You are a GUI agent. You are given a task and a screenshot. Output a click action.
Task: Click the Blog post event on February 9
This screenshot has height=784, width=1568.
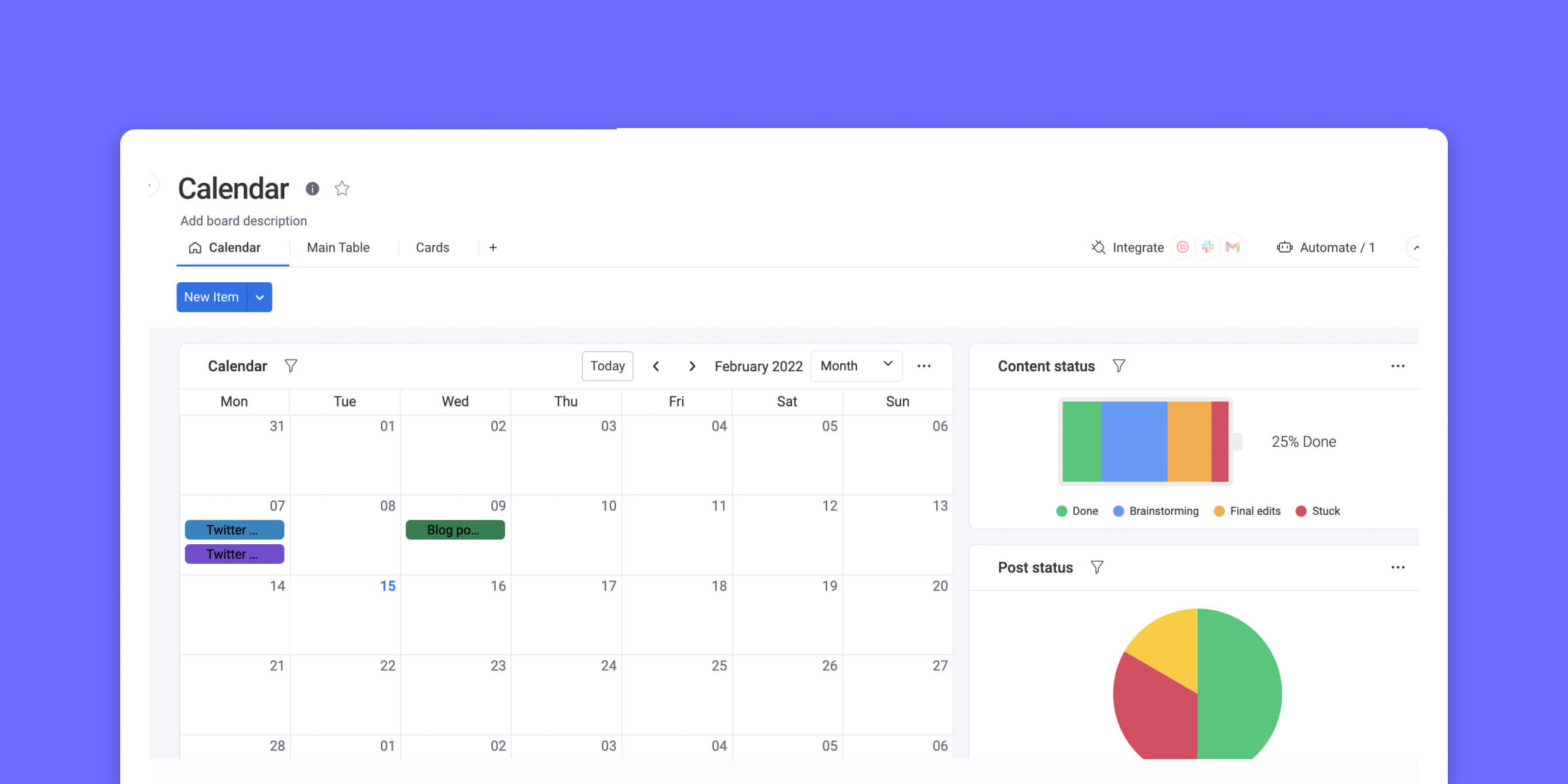(x=454, y=530)
